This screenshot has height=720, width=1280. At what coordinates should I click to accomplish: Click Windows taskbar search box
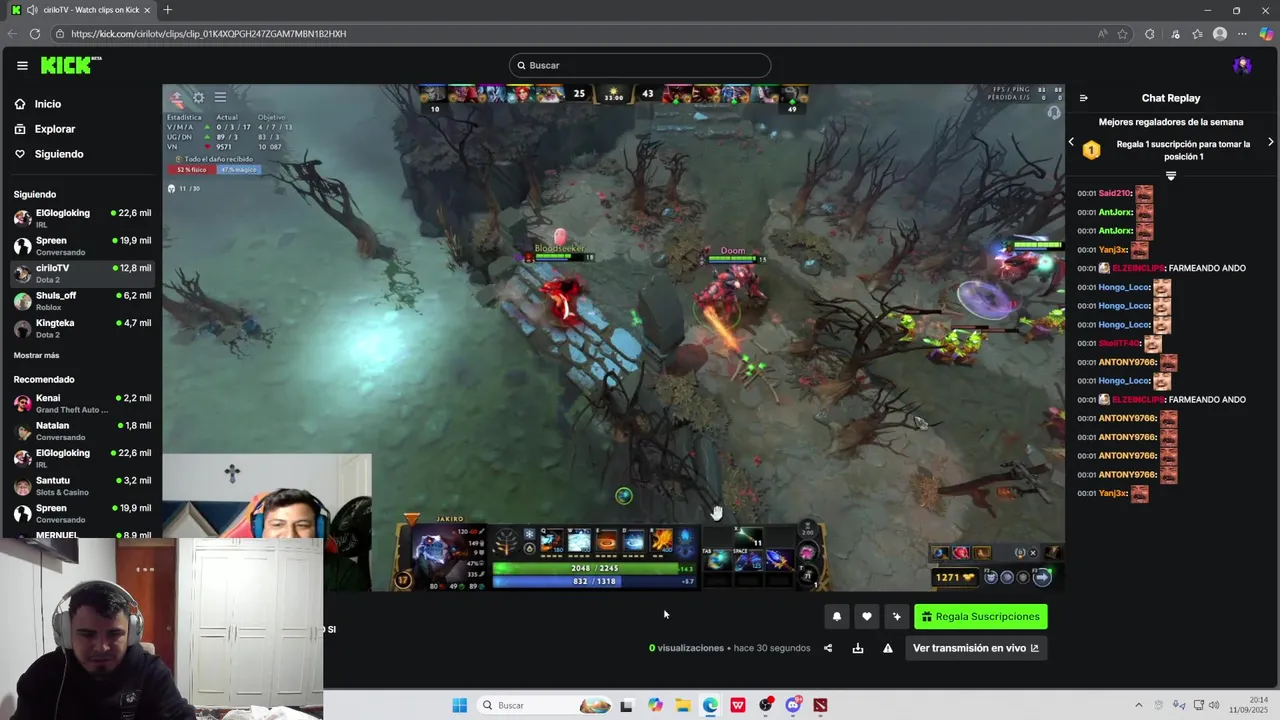click(544, 705)
